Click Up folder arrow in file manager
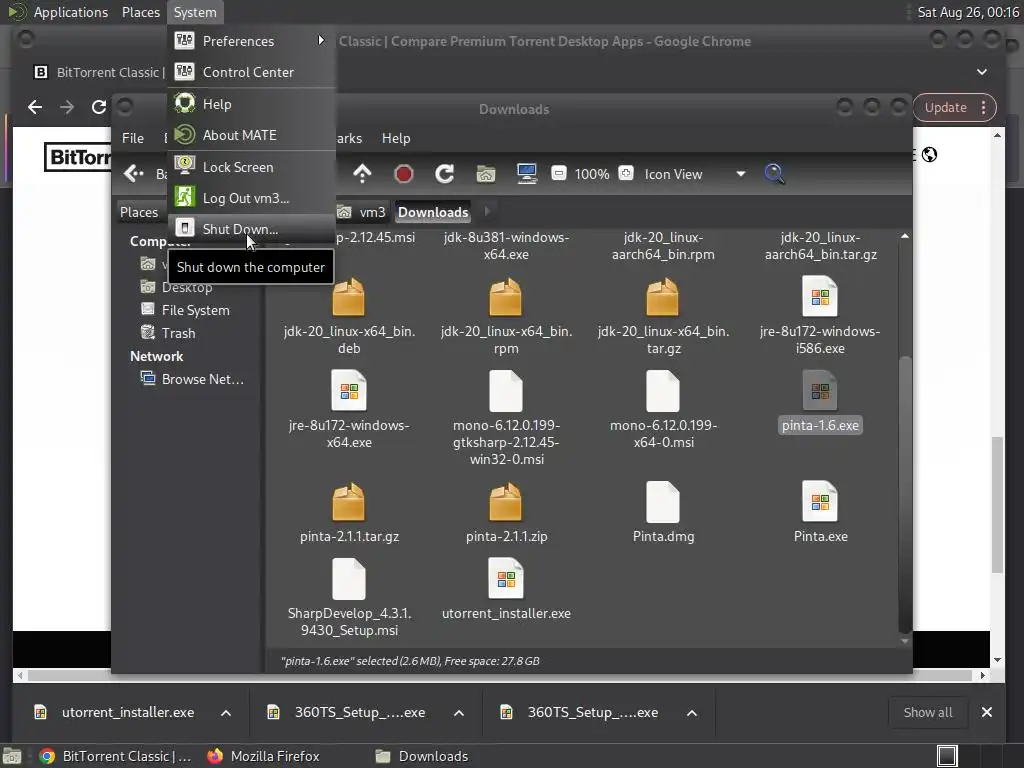 [362, 174]
